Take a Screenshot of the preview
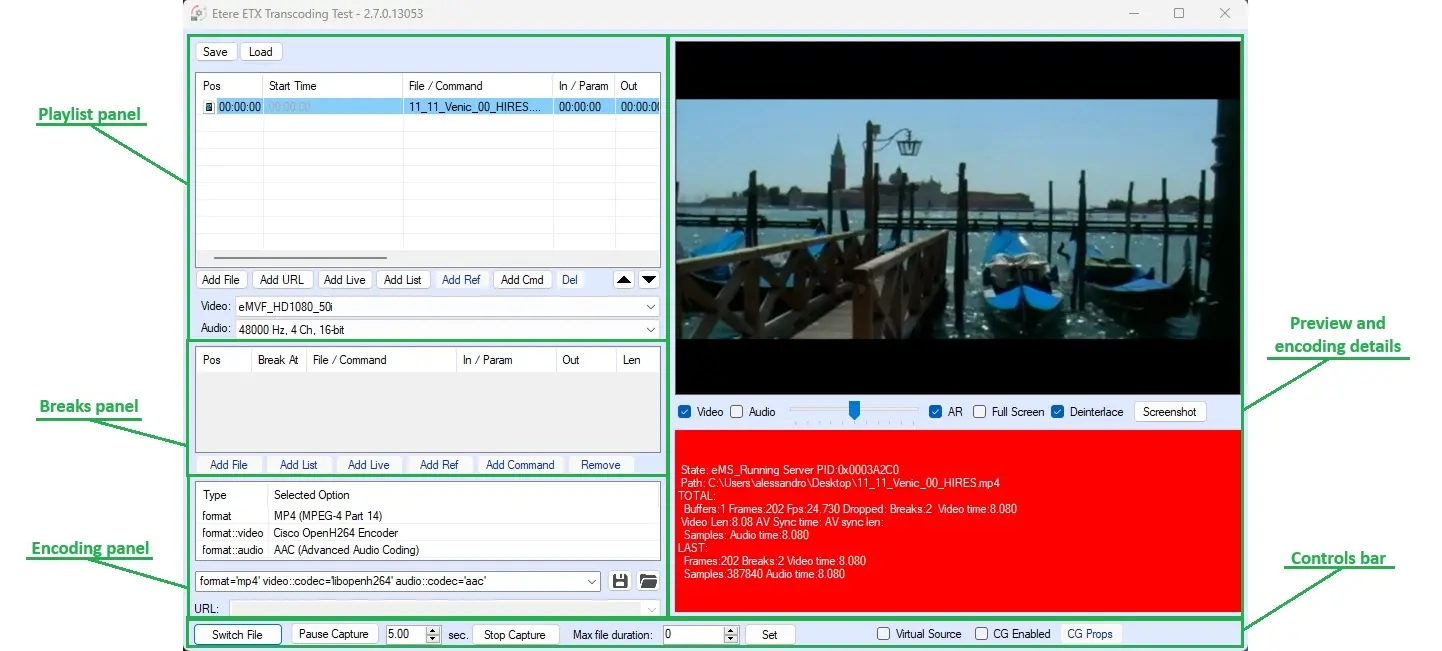Viewport: 1442px width, 651px height. [1169, 412]
